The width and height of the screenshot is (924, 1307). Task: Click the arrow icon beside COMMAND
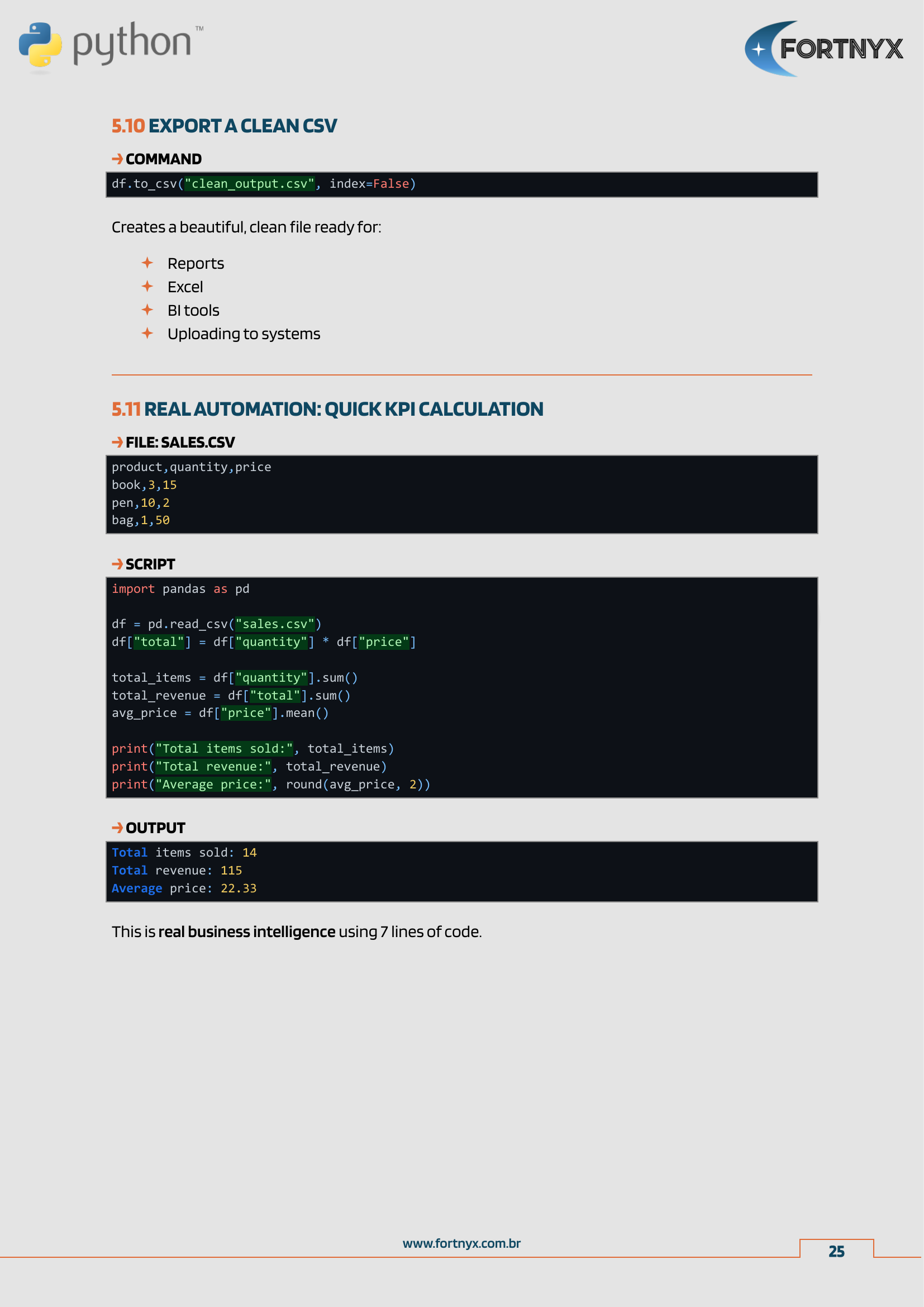tap(117, 159)
